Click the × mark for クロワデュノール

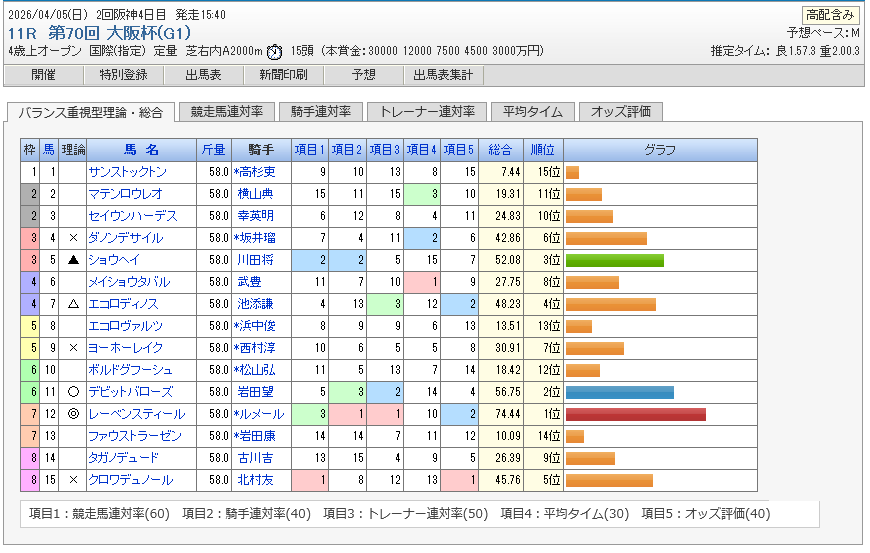click(73, 480)
